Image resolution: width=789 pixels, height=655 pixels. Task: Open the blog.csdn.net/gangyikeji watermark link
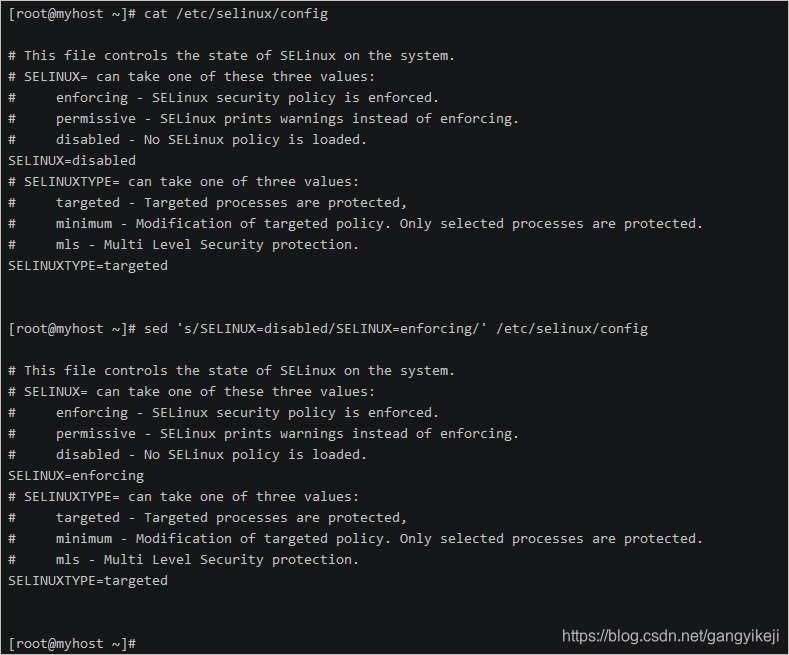(670, 636)
